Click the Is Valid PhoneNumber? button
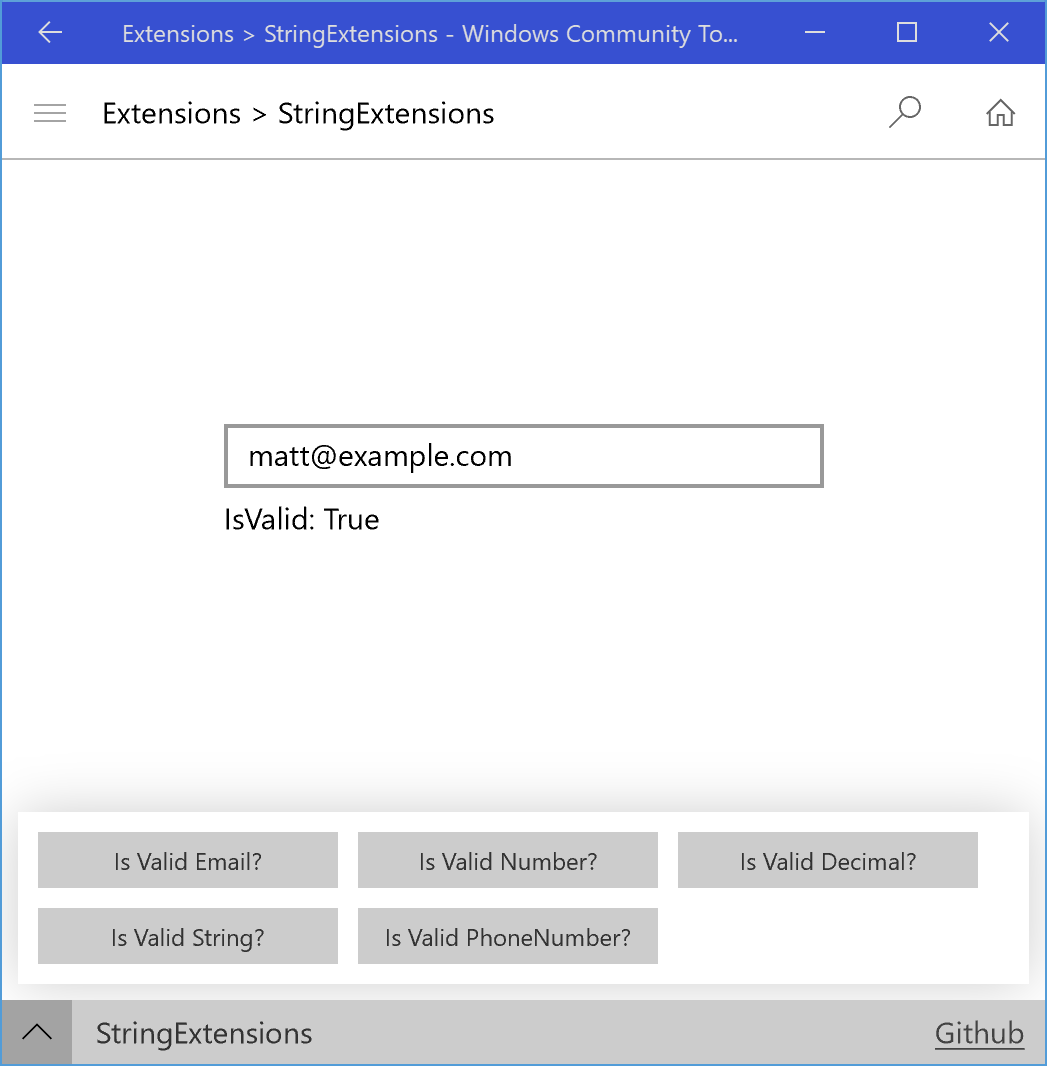The image size is (1047, 1066). [507, 936]
